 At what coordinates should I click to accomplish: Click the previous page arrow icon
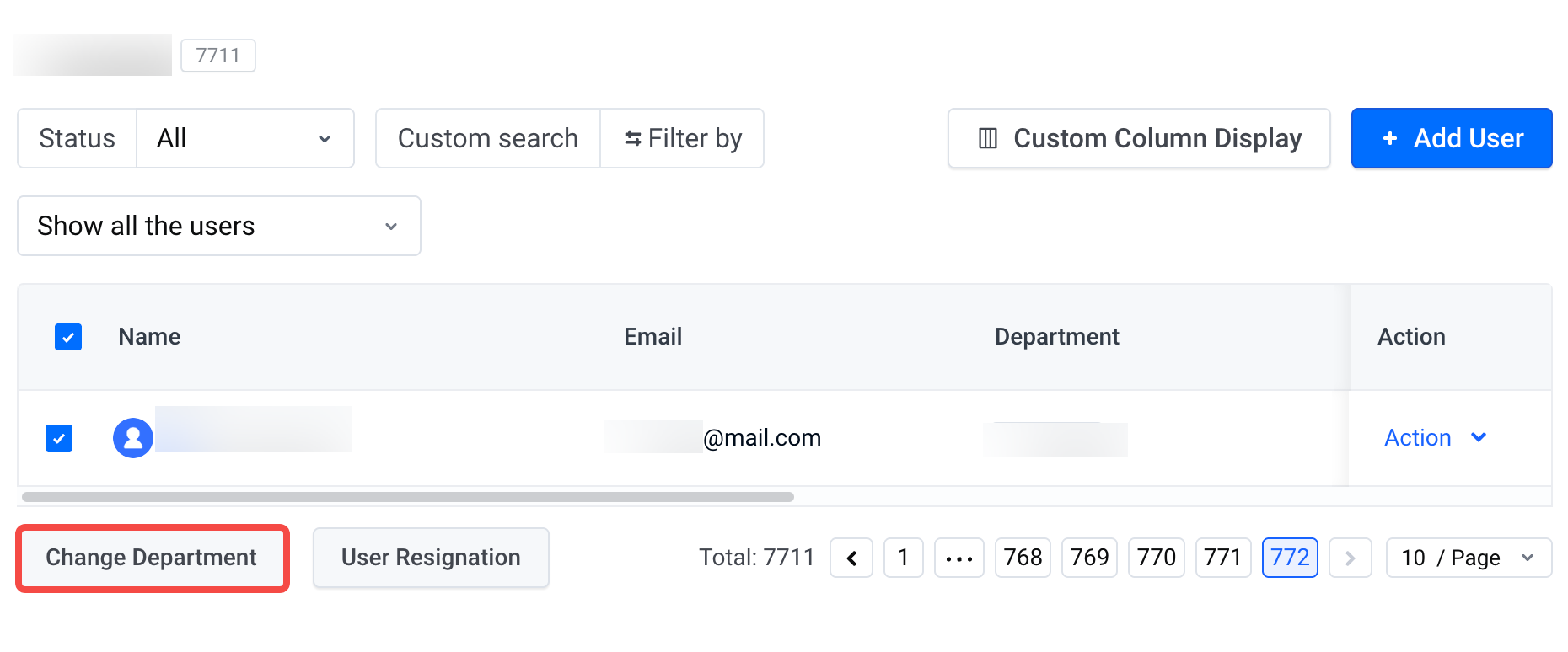click(851, 558)
